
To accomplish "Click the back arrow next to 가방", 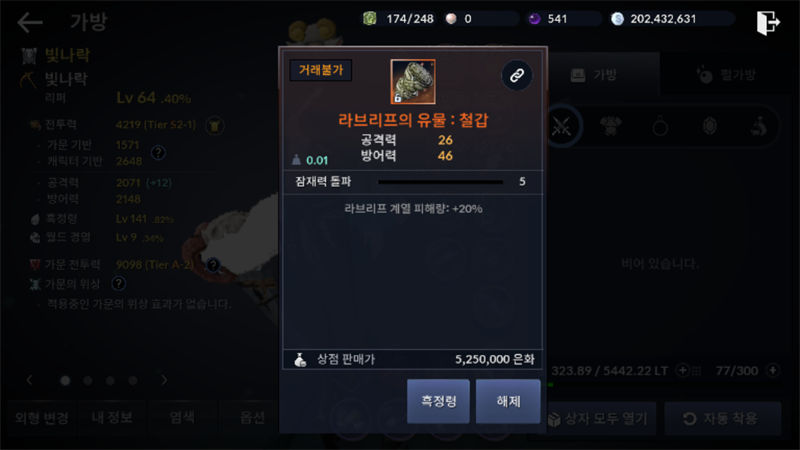I will point(30,22).
